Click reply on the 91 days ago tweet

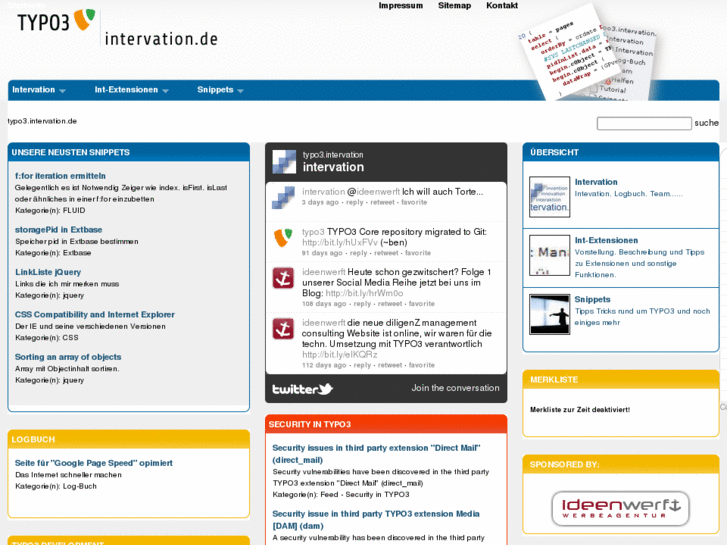tap(358, 253)
